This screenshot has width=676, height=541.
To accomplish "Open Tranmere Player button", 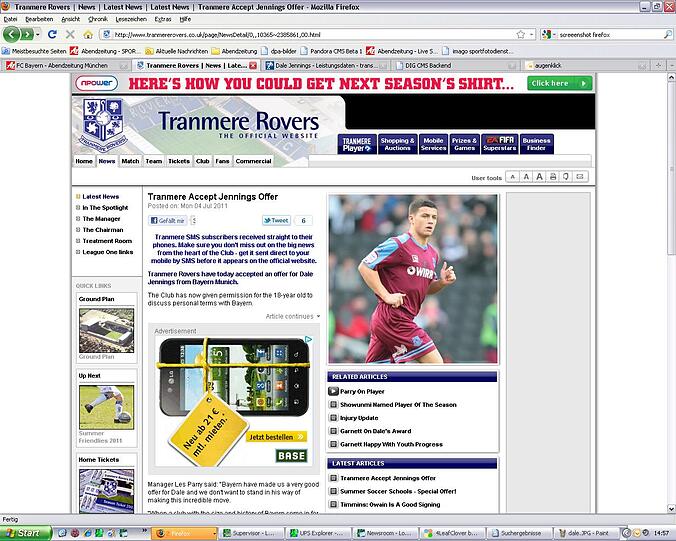I will click(357, 144).
